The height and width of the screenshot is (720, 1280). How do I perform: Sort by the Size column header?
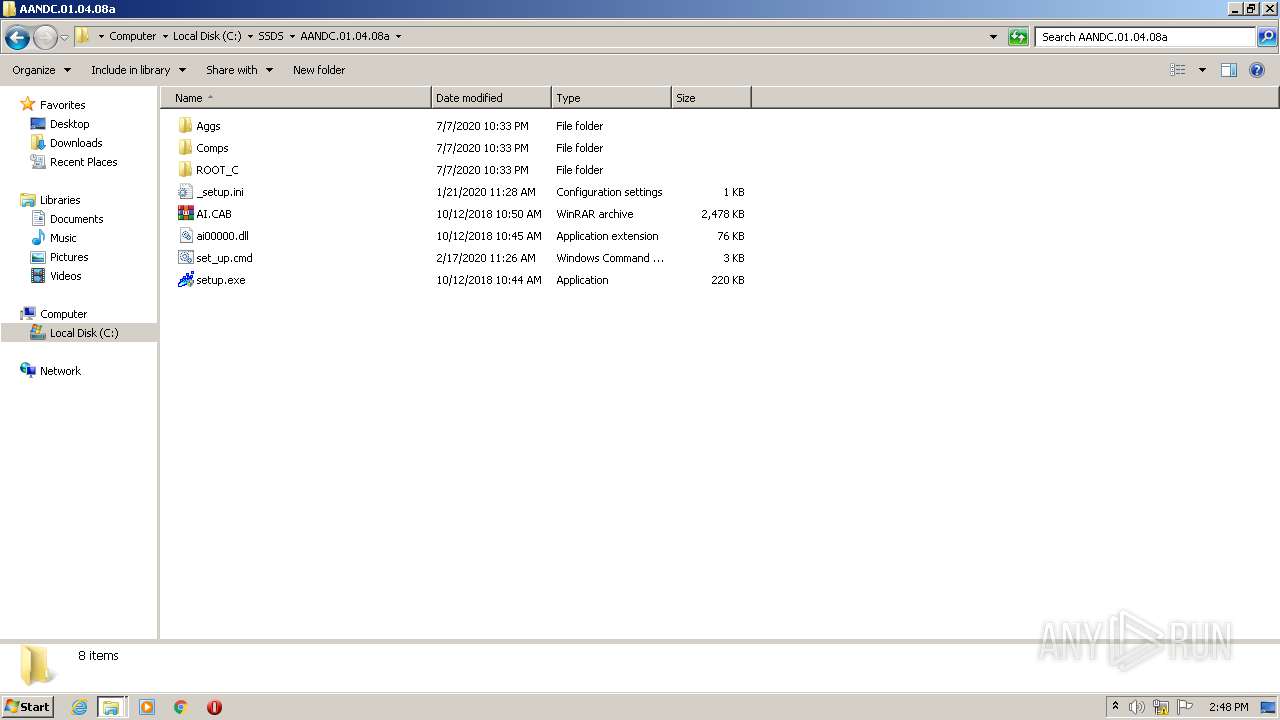coord(711,98)
